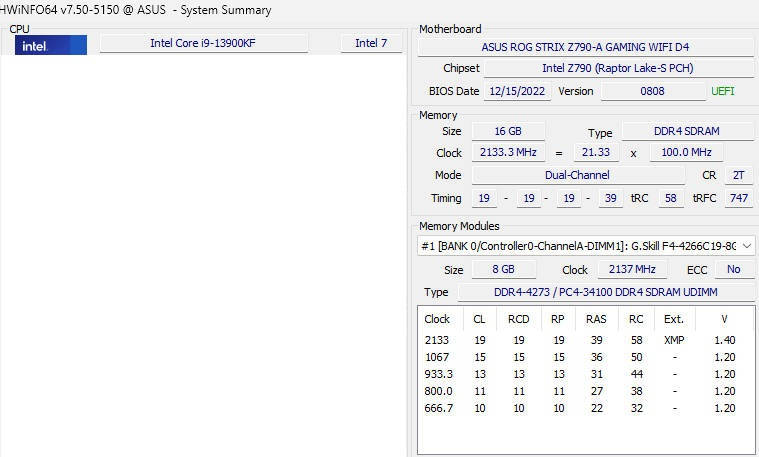The width and height of the screenshot is (759, 457).
Task: Click the Intel Z790 chipset field
Action: [618, 68]
